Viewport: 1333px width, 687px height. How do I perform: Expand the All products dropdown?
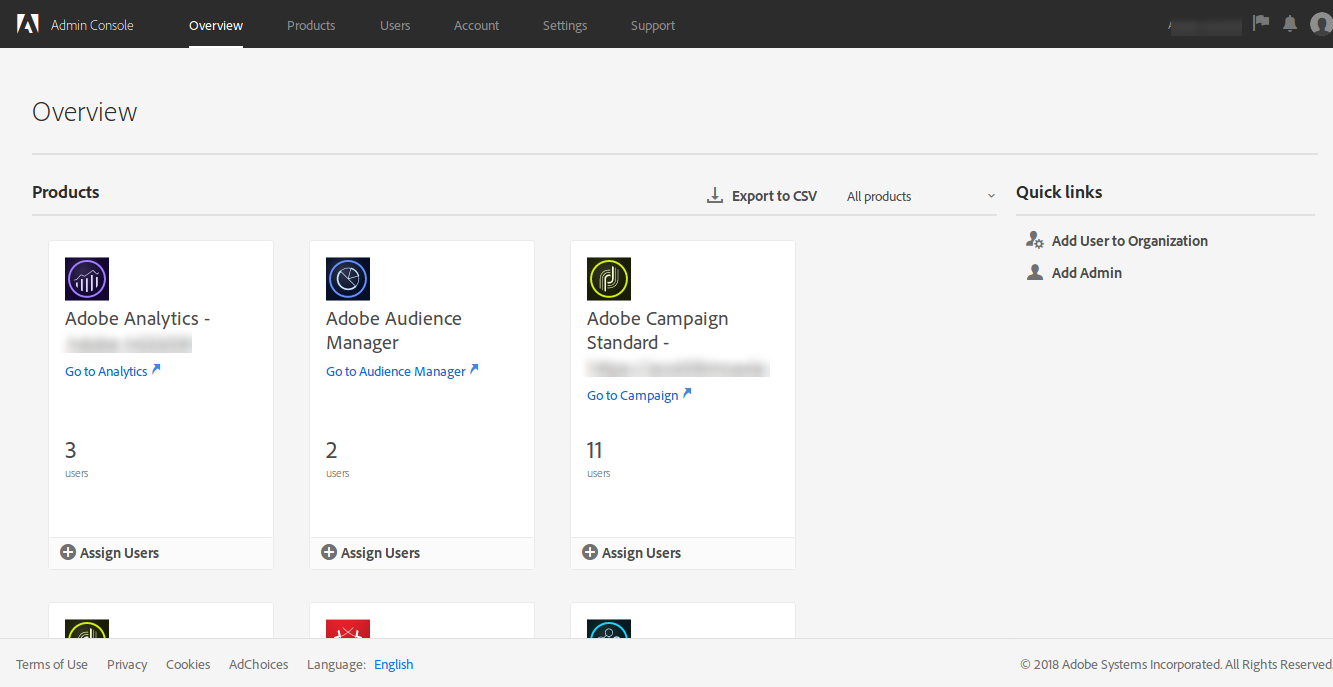point(920,197)
